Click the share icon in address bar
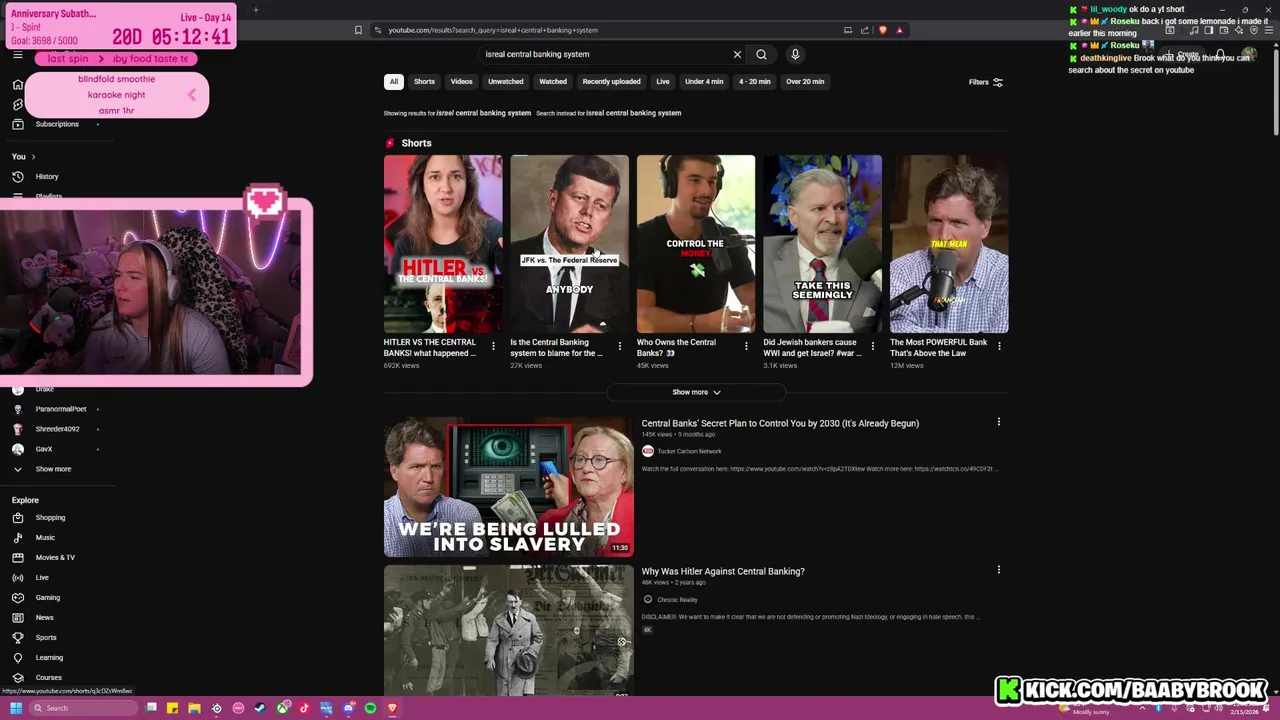Screen dimensions: 1280x720 (865, 30)
